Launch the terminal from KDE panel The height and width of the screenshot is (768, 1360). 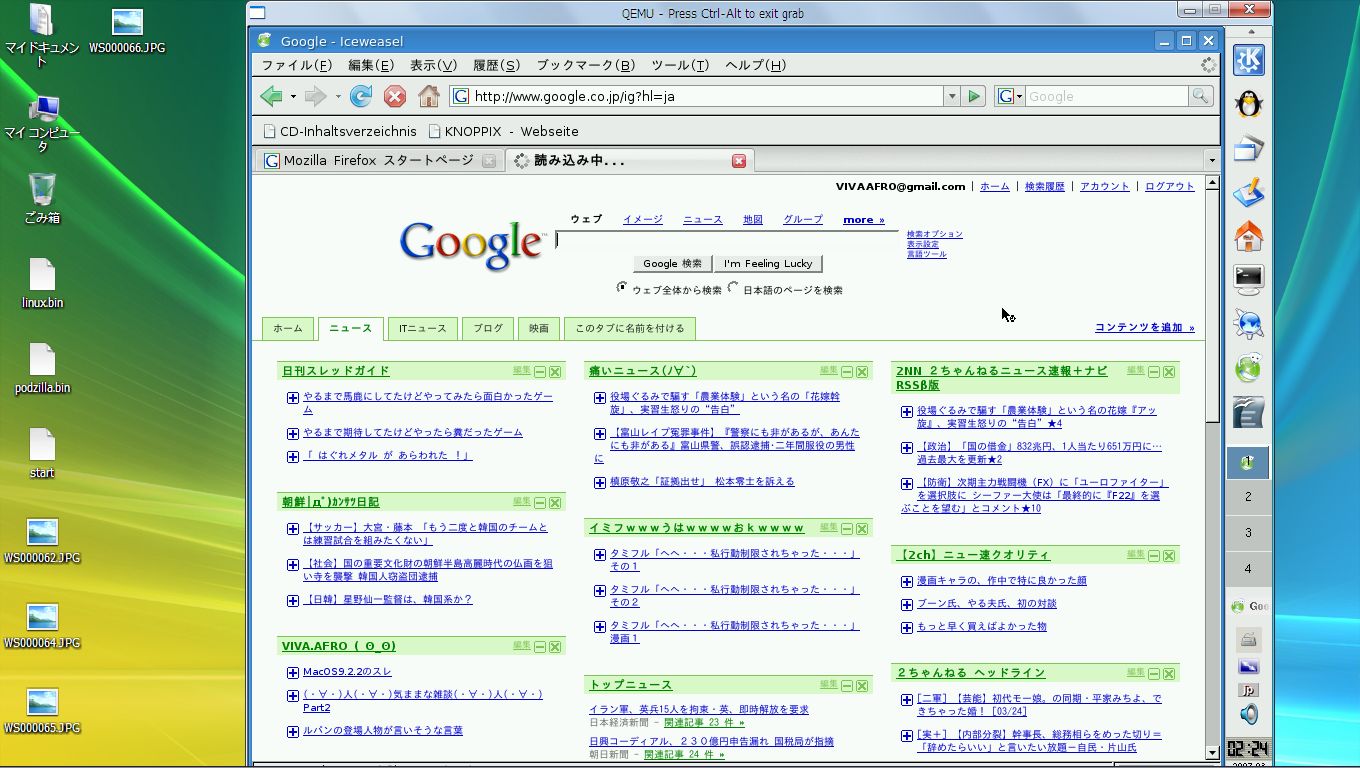click(1248, 279)
